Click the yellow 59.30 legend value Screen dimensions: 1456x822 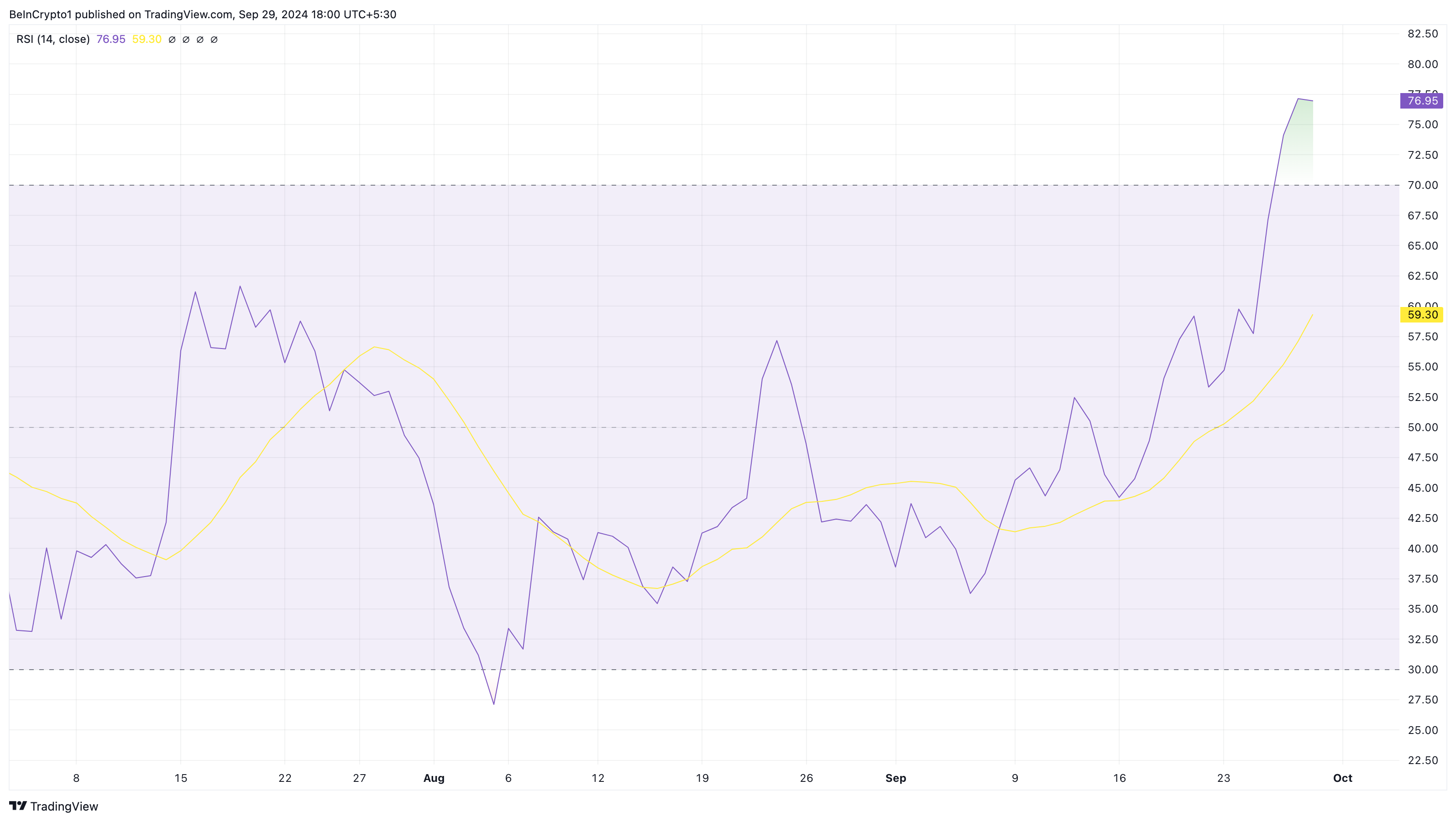147,39
